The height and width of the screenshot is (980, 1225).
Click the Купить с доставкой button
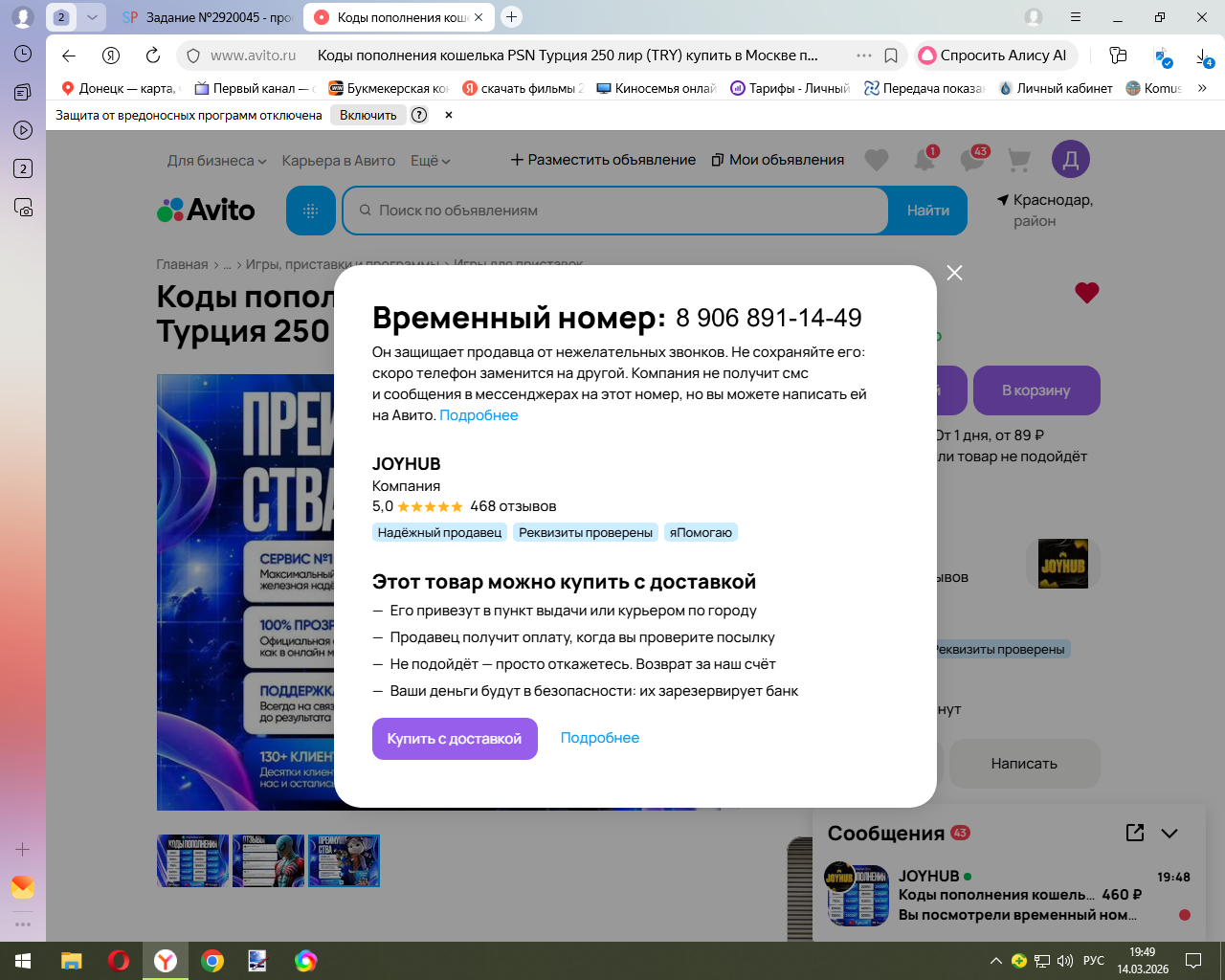[455, 739]
